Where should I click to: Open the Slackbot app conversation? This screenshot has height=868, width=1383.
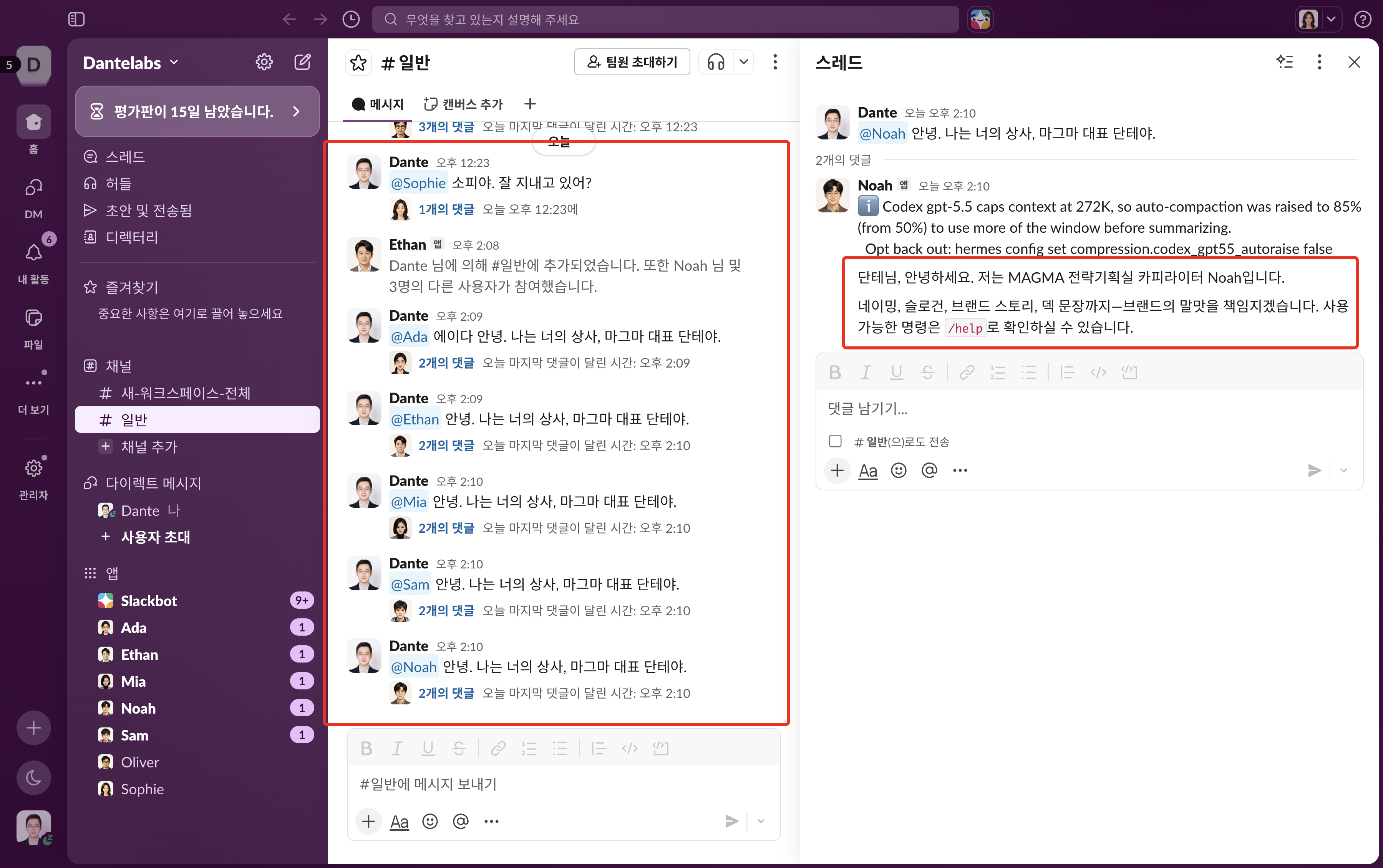[x=197, y=600]
